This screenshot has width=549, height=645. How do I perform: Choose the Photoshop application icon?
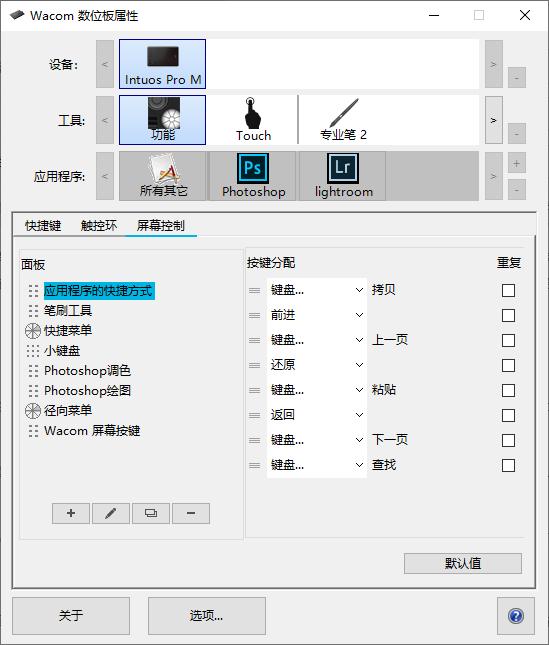point(252,176)
